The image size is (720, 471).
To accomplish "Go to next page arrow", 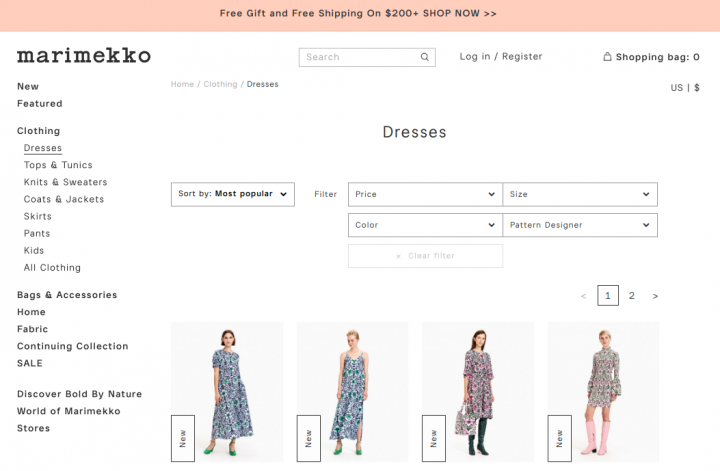I will pyautogui.click(x=655, y=296).
